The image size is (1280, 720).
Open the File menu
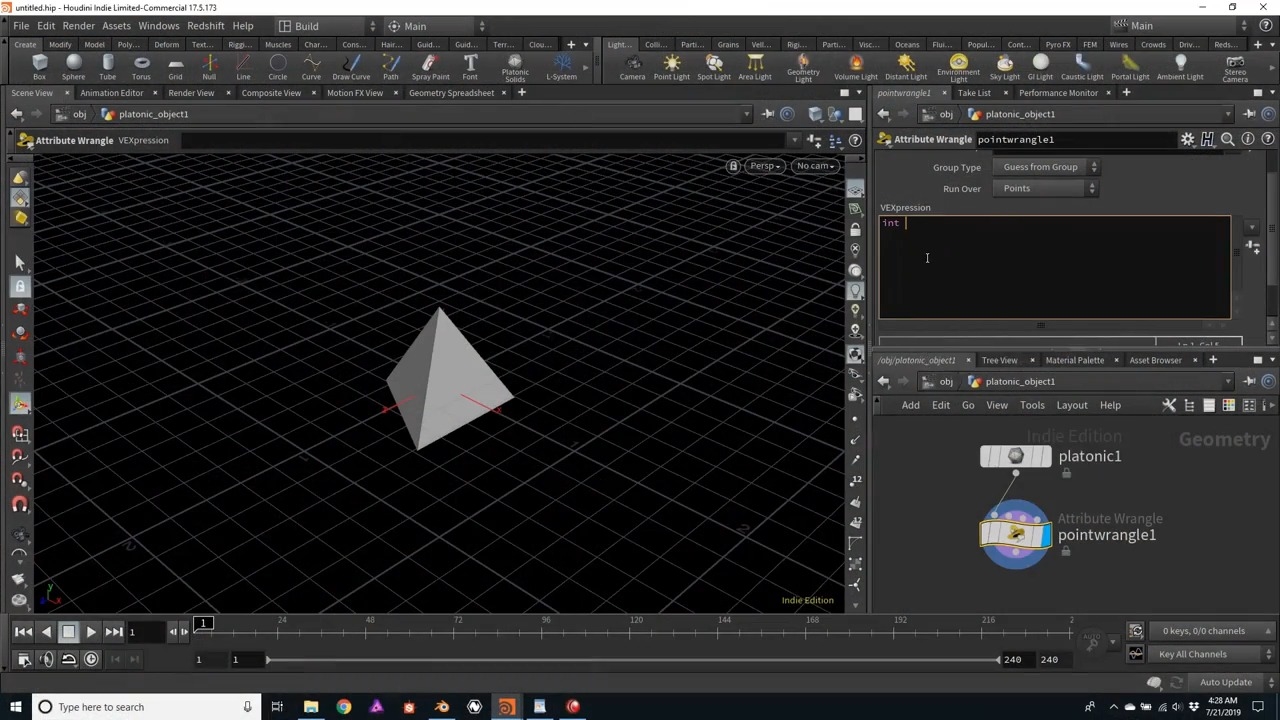[21, 26]
